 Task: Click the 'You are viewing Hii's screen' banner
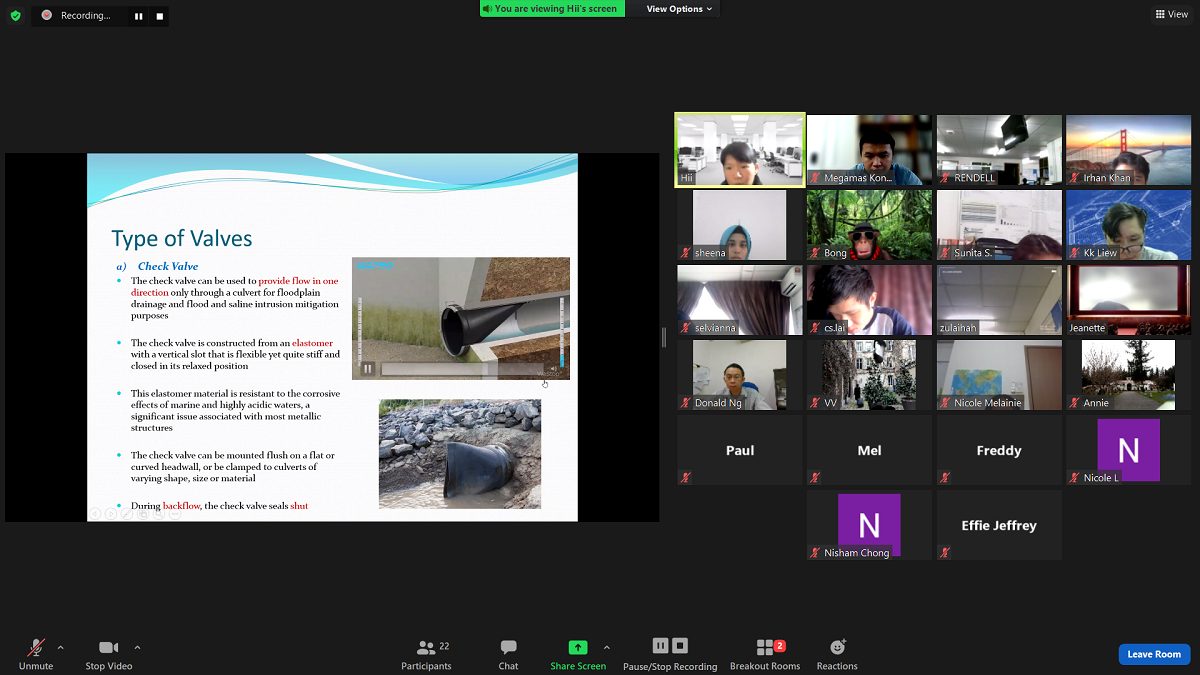552,9
